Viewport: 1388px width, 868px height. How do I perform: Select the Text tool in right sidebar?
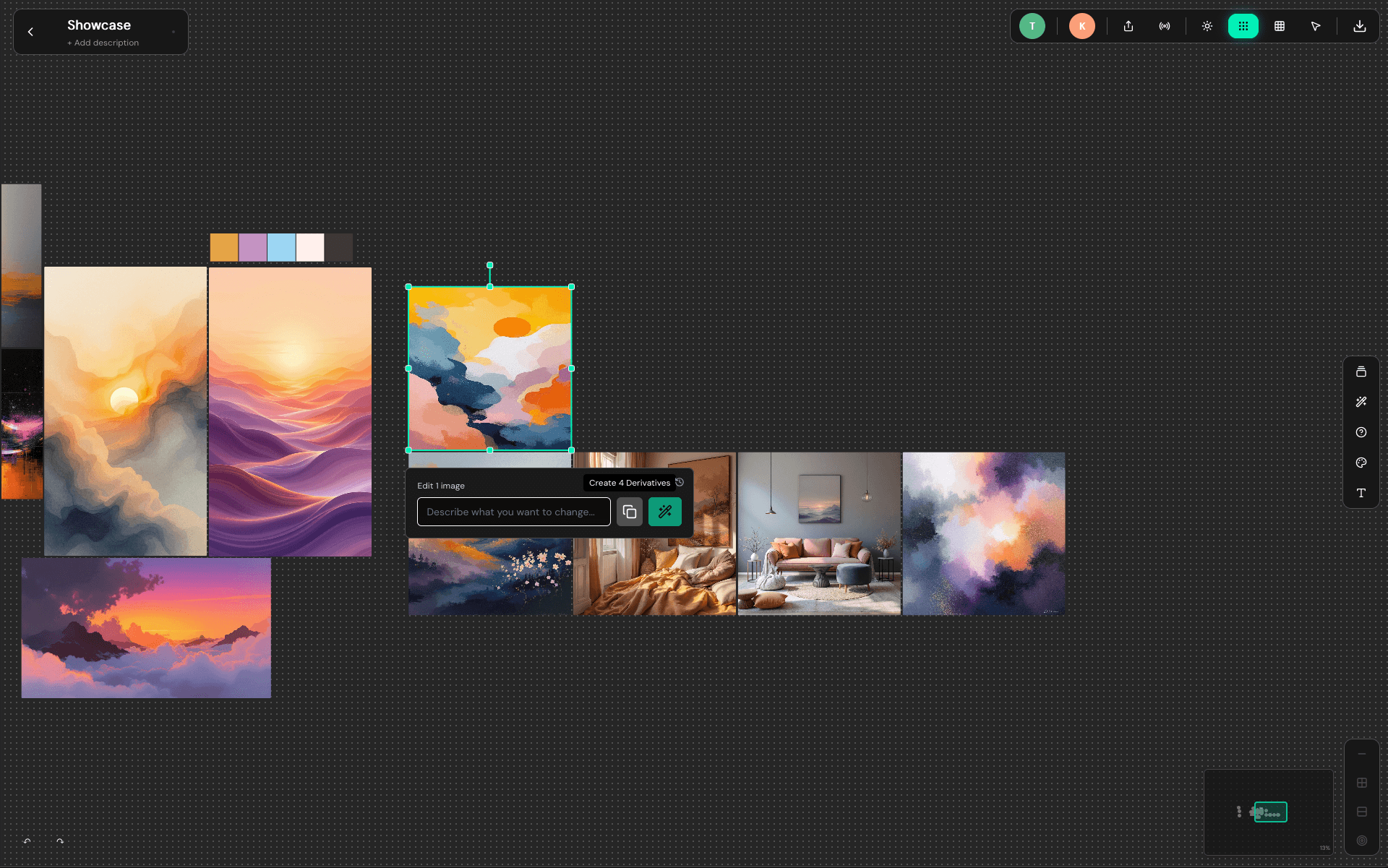[1361, 493]
